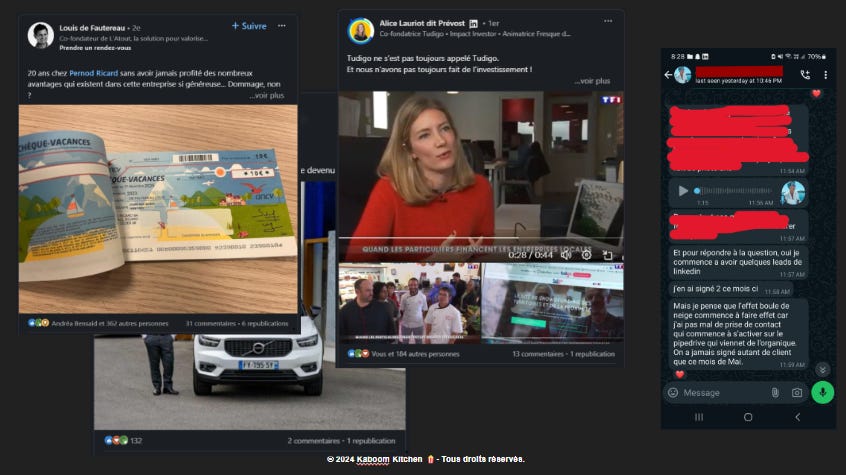The image size is (846, 475).
Task: Tap the WhatsApp back arrow
Action: pyautogui.click(x=668, y=75)
